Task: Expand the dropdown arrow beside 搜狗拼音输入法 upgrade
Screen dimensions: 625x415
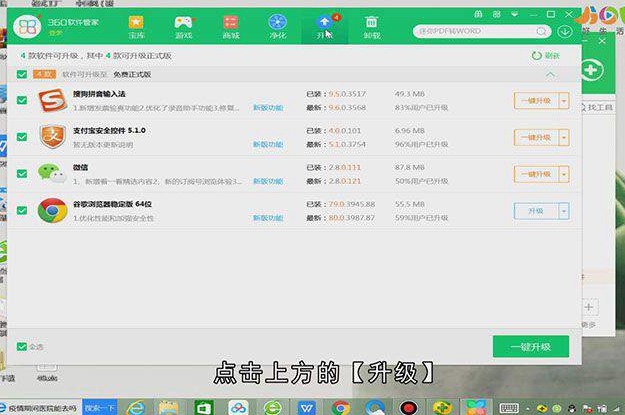Action: (564, 100)
